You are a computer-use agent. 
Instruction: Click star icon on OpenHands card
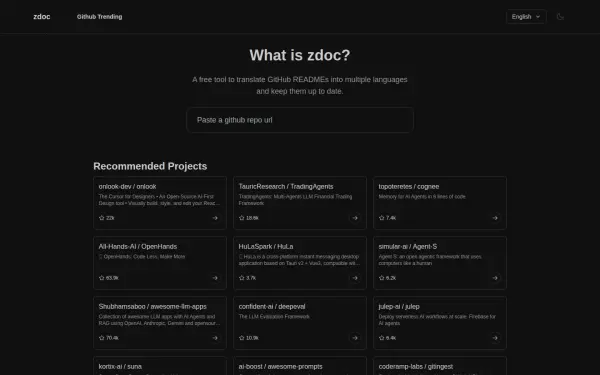[101, 278]
